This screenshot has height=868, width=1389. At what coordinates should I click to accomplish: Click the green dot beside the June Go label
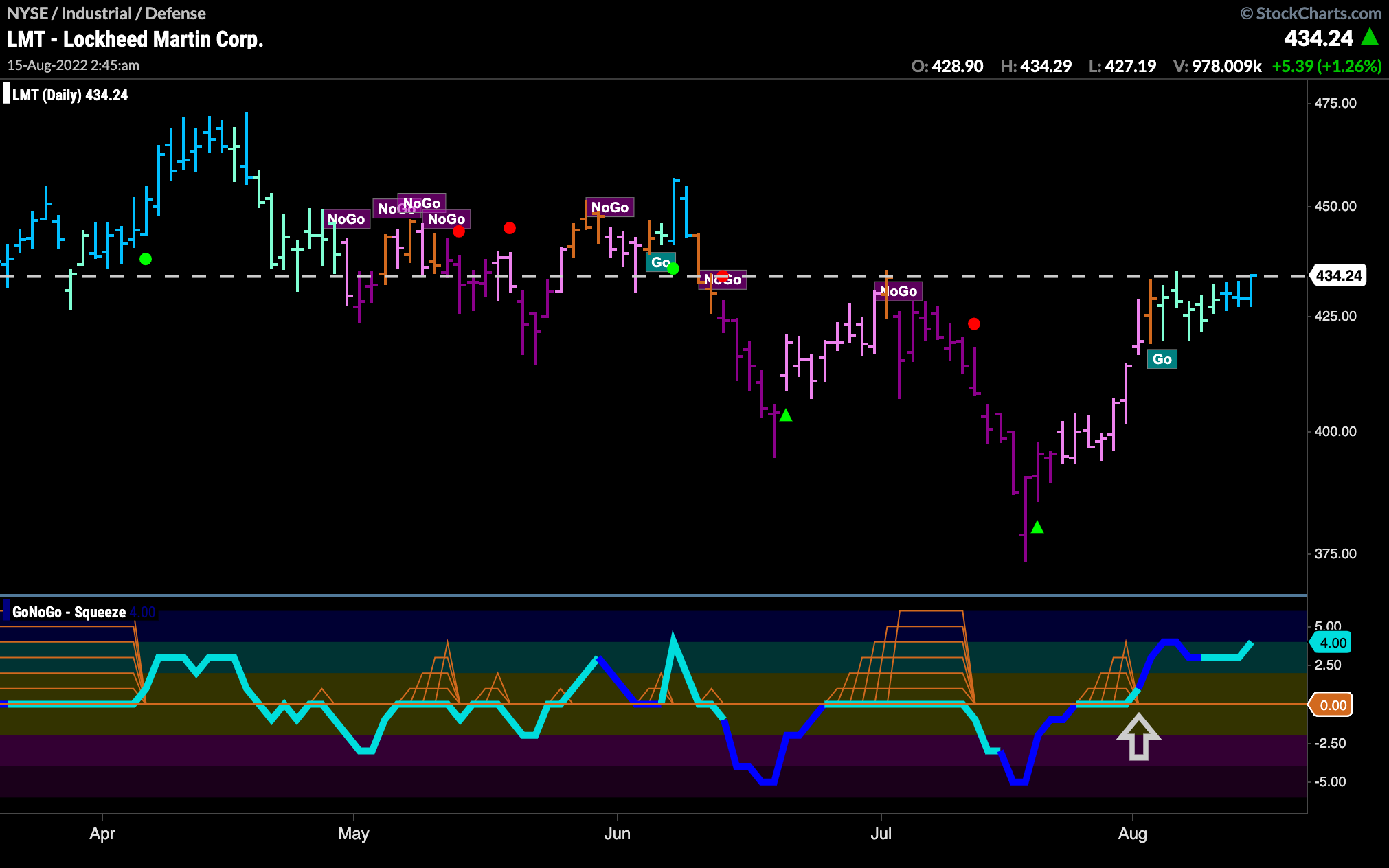tap(673, 269)
